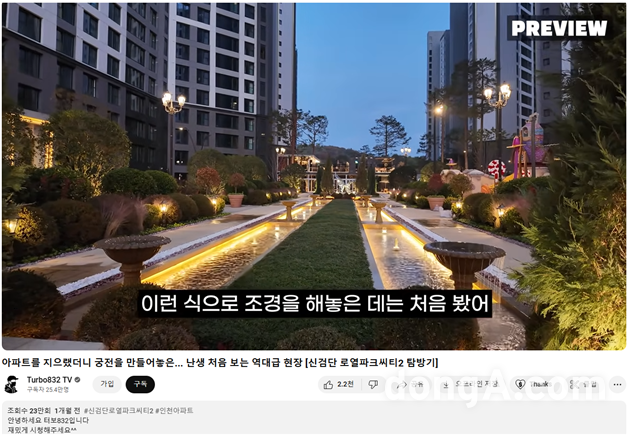Like the video with 2.2천 likes
The image size is (629, 435).
[x=340, y=384]
